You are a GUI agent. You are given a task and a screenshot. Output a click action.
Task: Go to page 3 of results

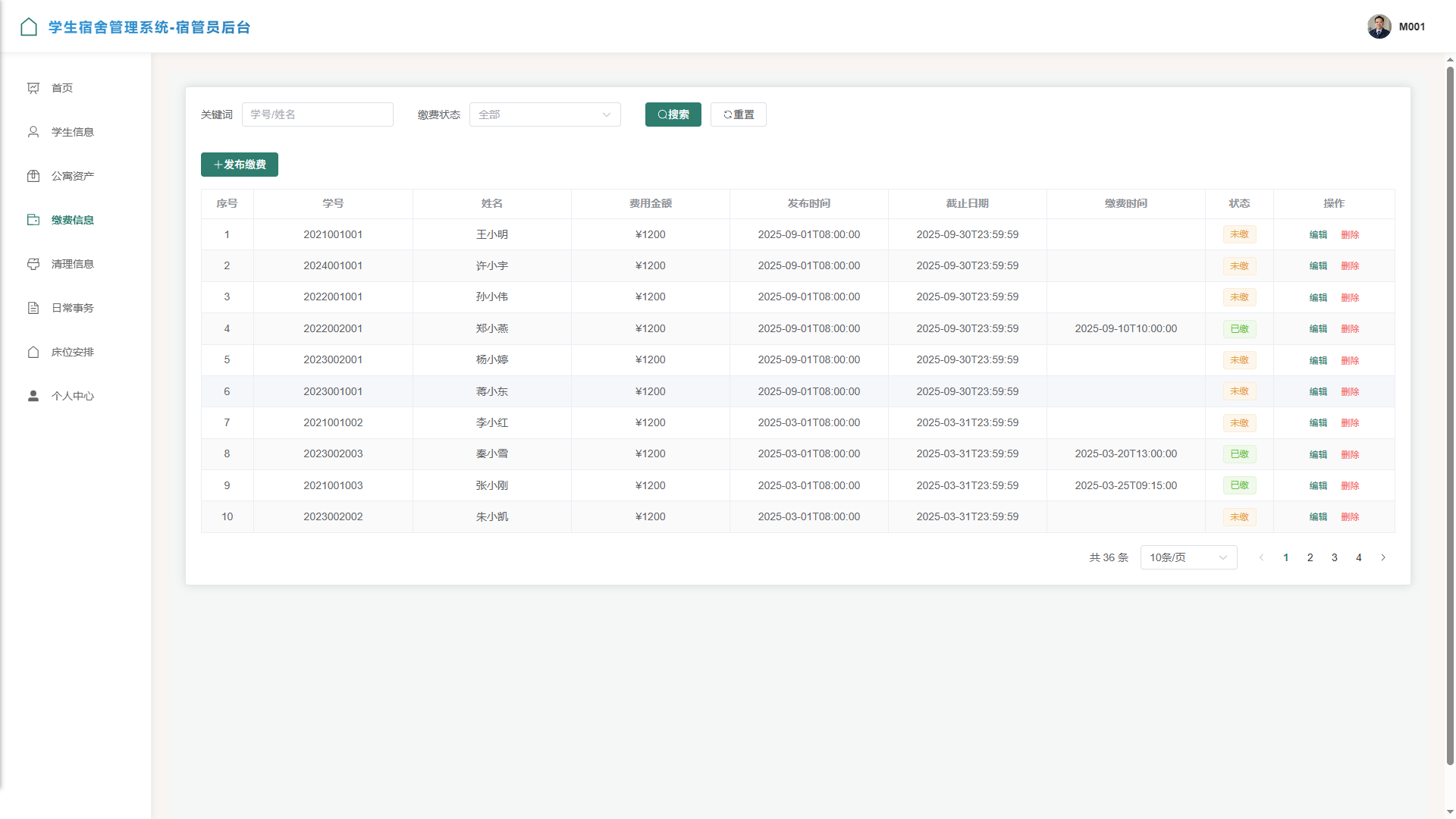click(x=1335, y=557)
